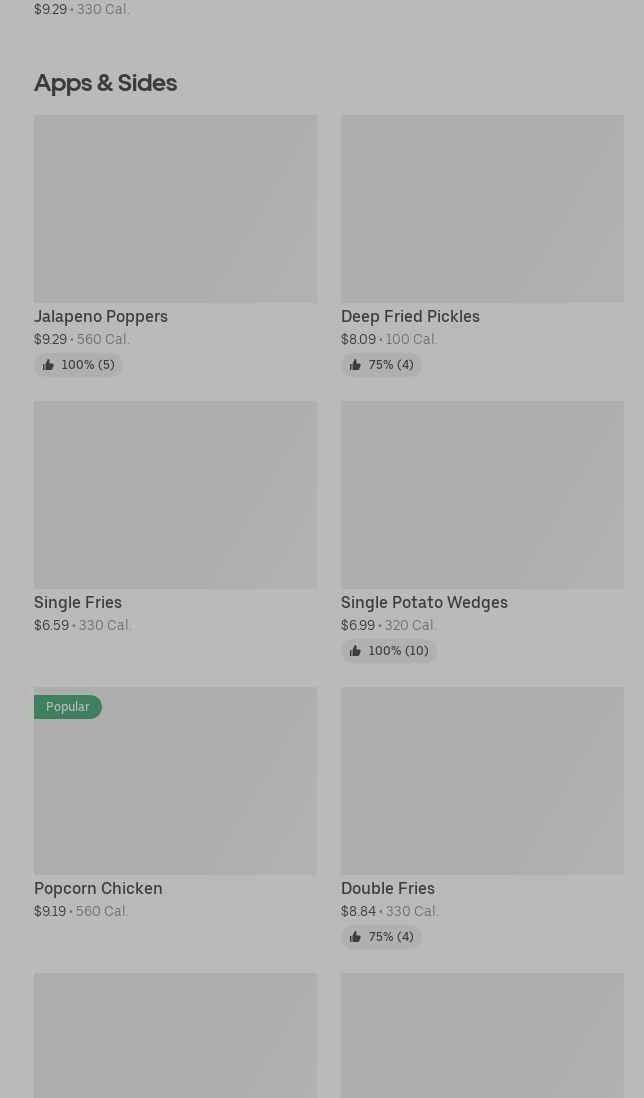Click thumbs-up icon under Double Fries
This screenshot has width=644, height=1098.
pyautogui.click(x=355, y=937)
